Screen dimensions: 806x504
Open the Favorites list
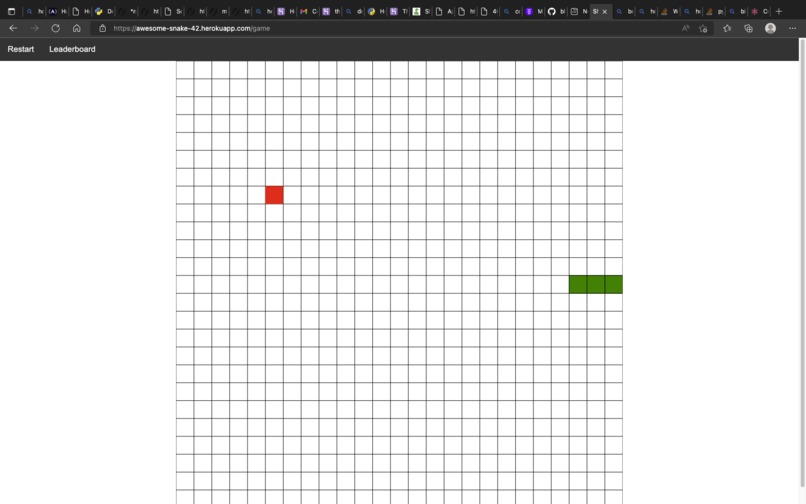coord(727,28)
